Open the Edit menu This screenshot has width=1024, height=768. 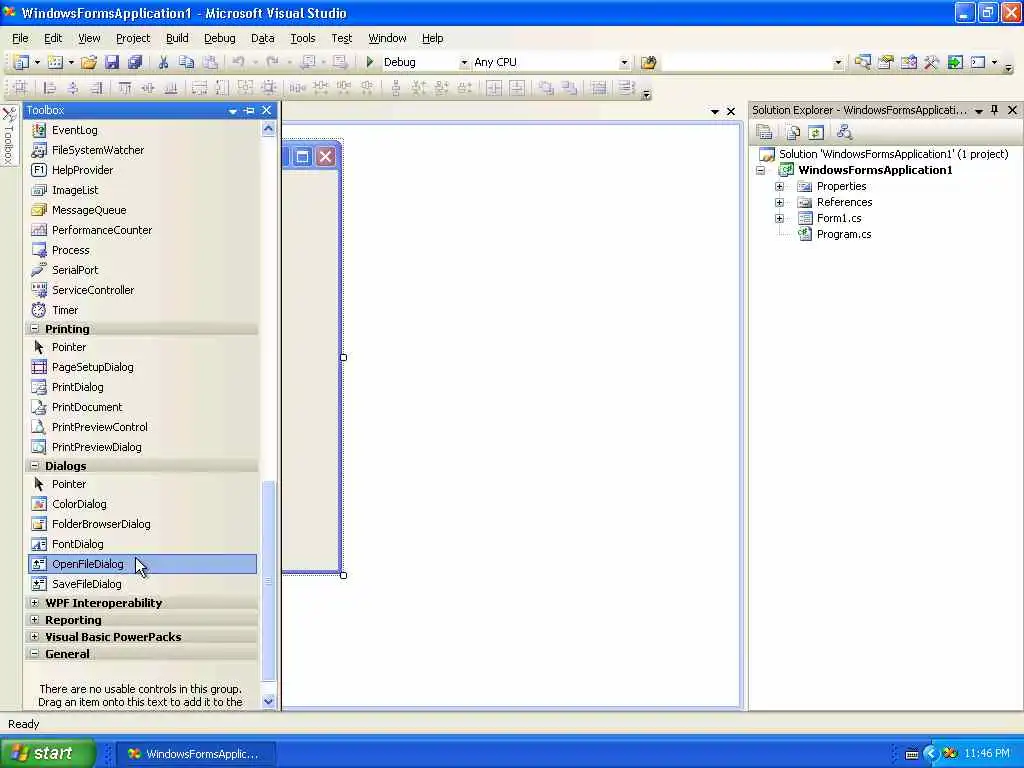(53, 39)
